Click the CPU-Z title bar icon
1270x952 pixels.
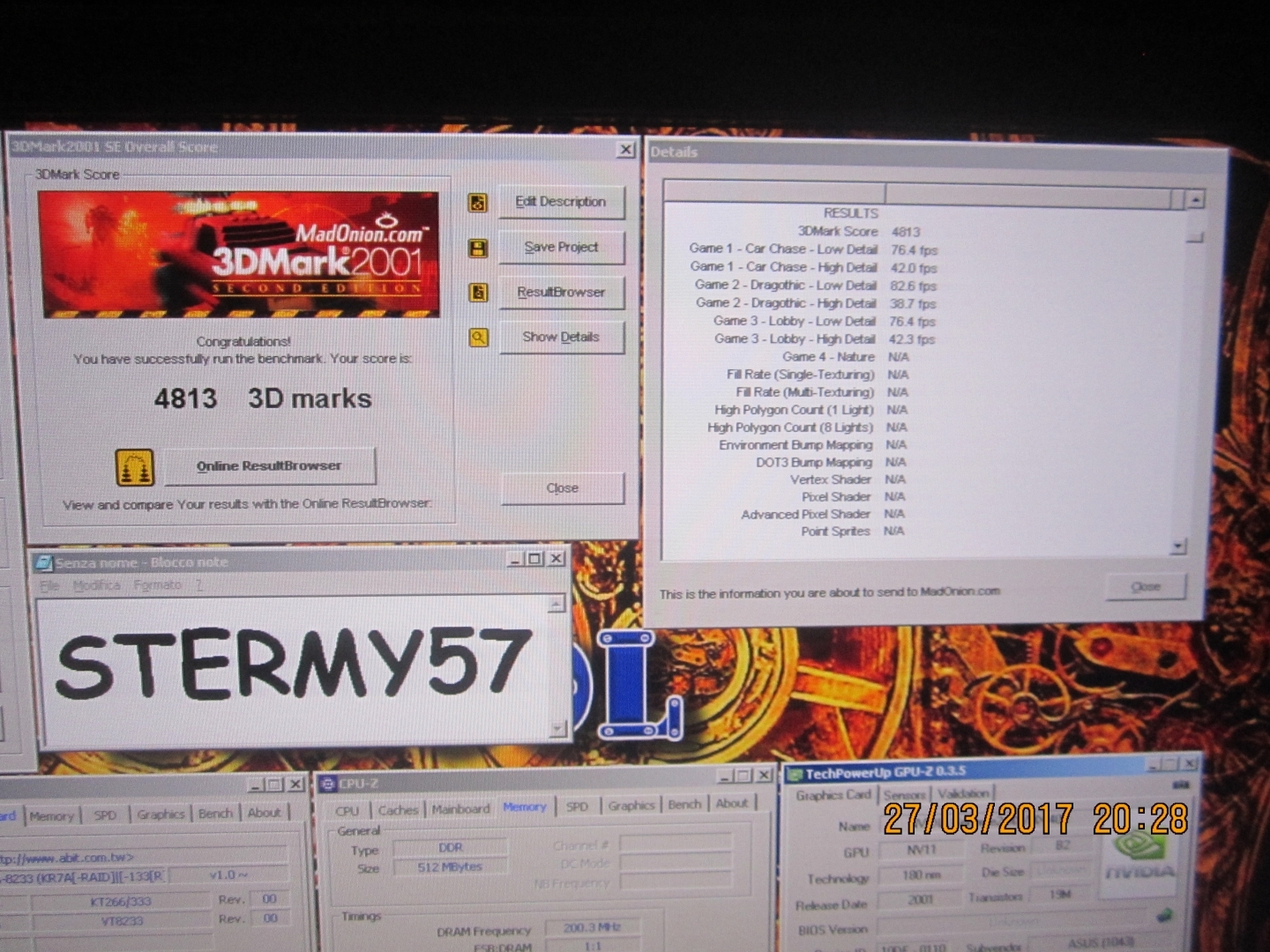pos(328,784)
